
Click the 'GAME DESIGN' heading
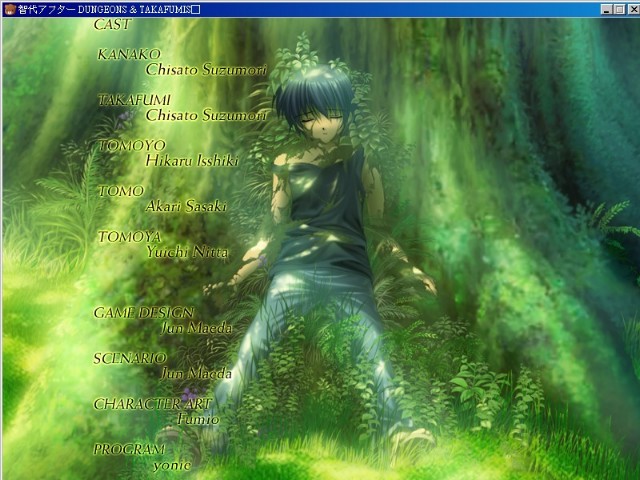coord(143,313)
